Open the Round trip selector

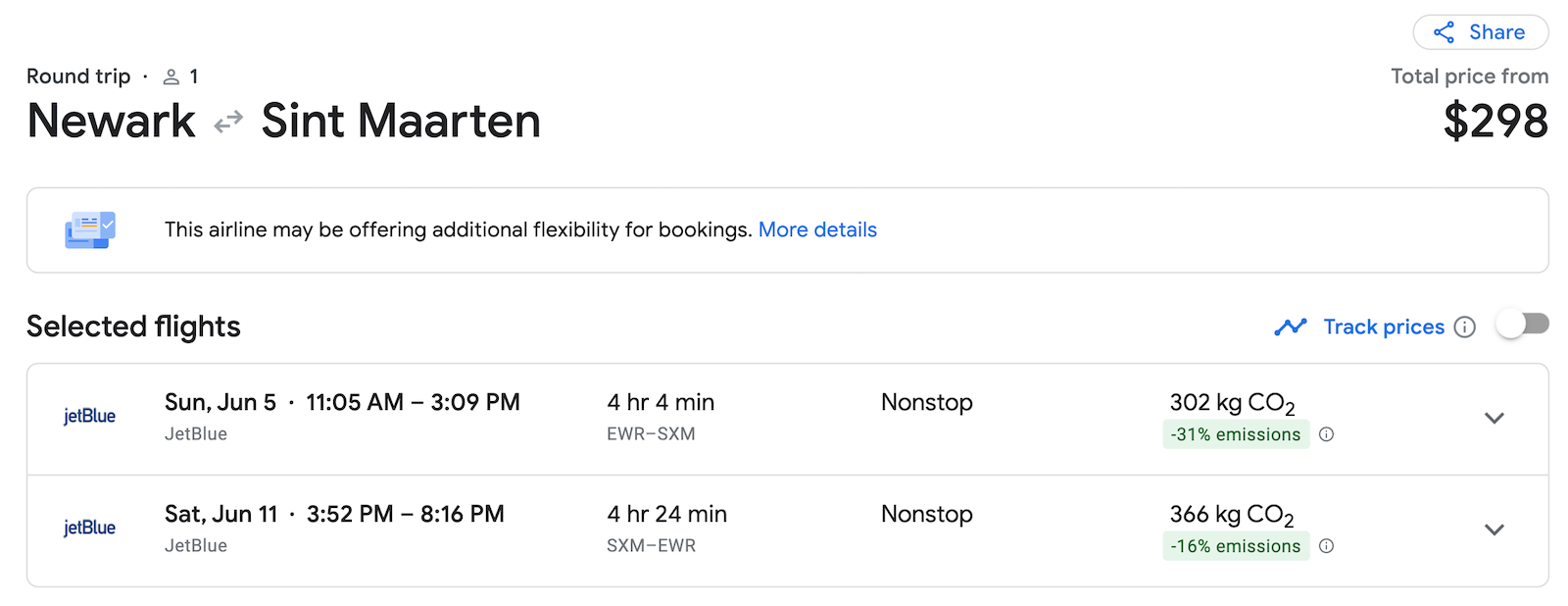[78, 76]
